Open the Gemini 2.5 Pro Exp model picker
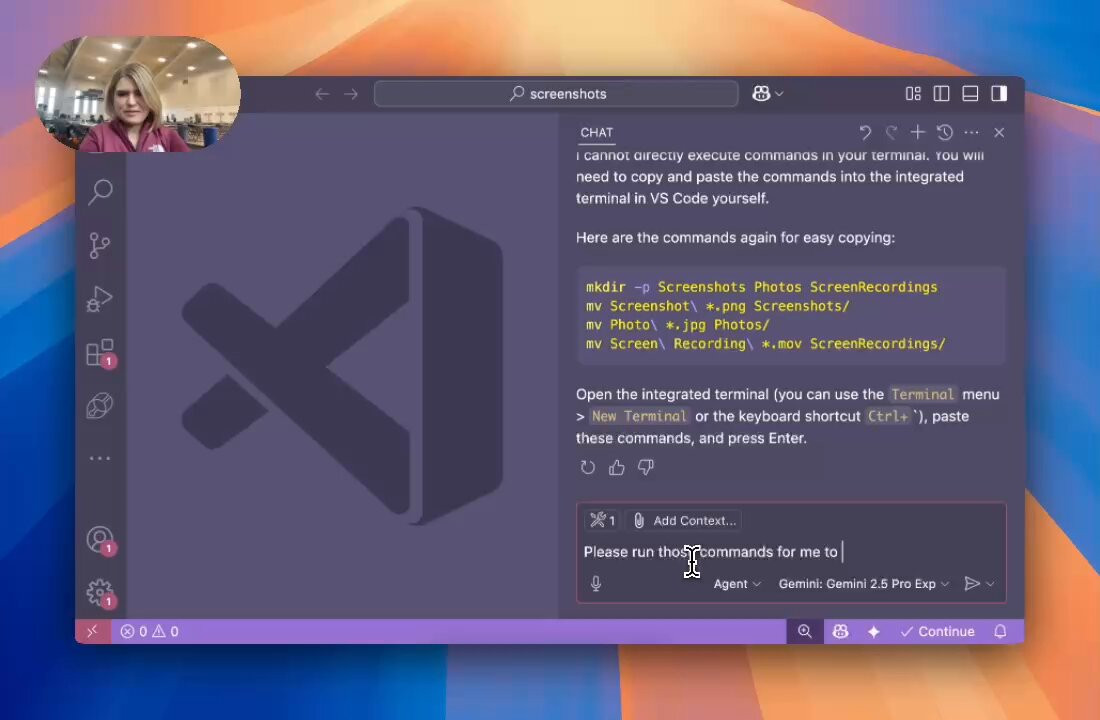 pos(864,583)
